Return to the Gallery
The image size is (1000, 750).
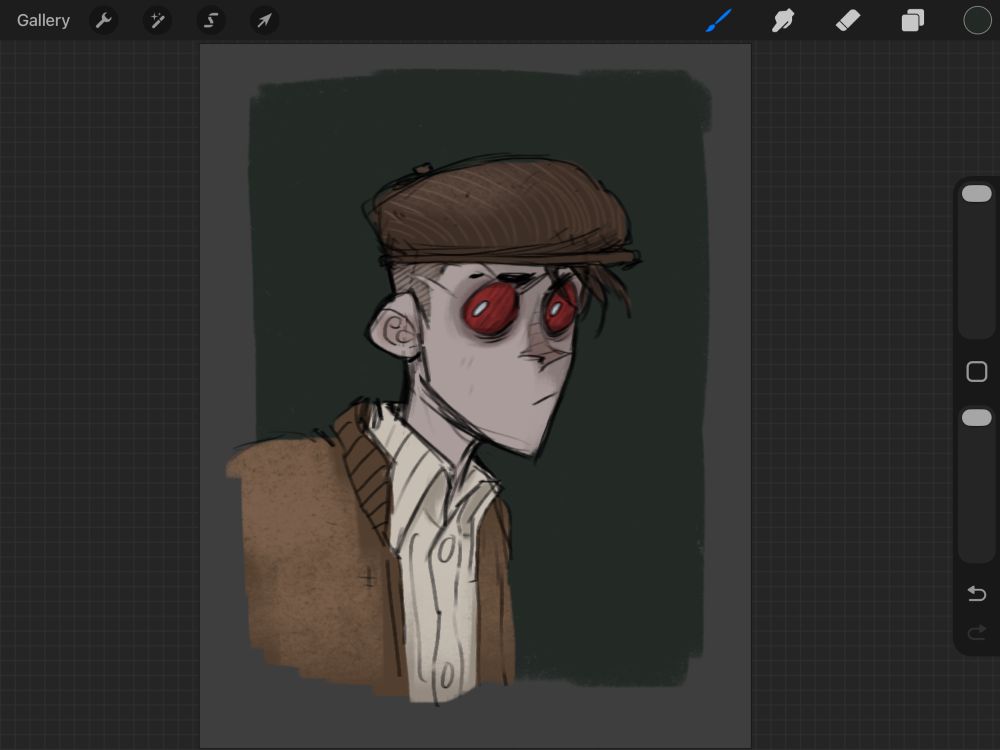pos(42,20)
